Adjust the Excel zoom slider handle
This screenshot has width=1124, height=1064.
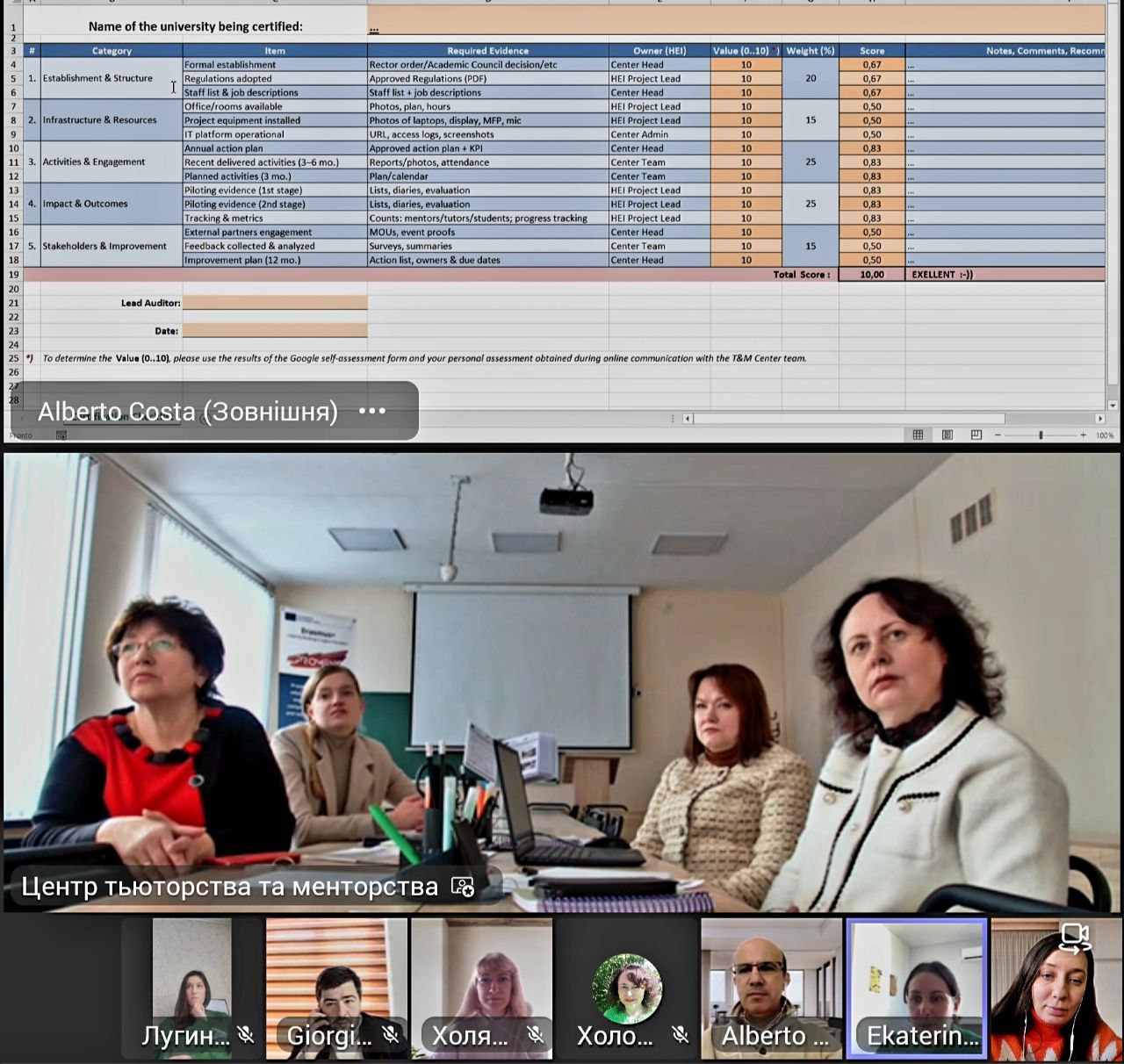click(x=1041, y=435)
